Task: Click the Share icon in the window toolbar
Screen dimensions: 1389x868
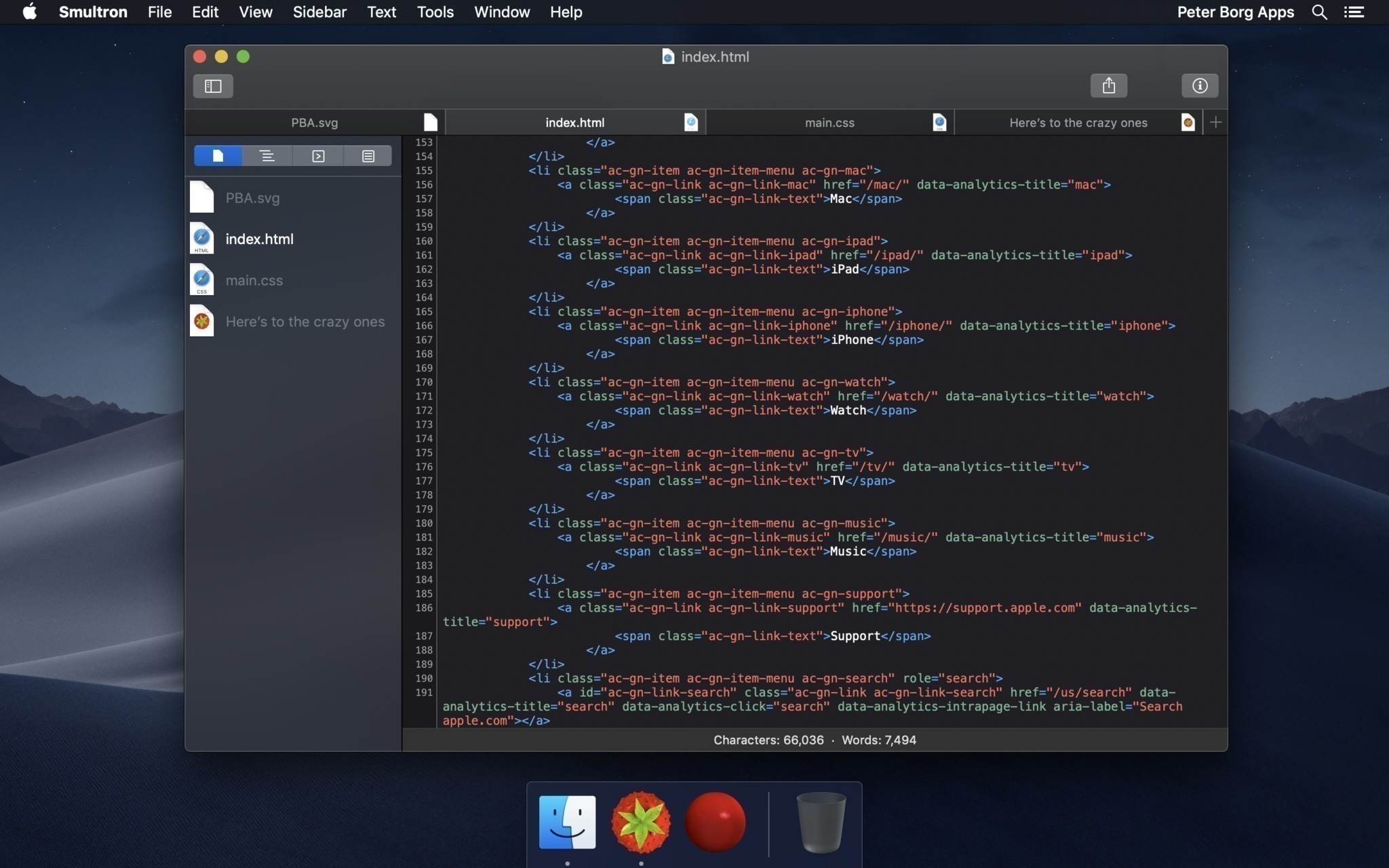Action: (x=1109, y=85)
